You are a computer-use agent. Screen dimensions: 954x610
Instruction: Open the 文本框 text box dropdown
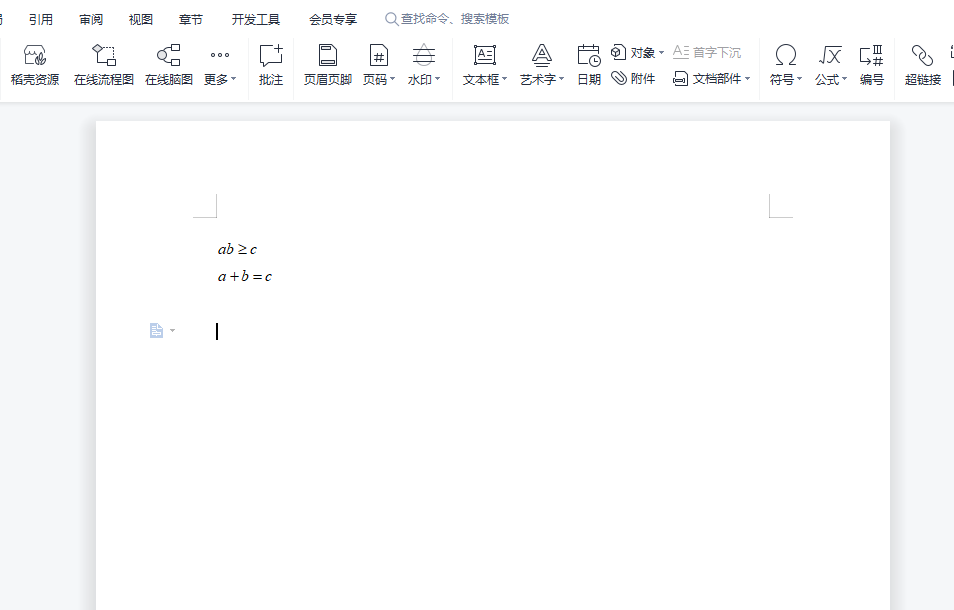click(485, 79)
